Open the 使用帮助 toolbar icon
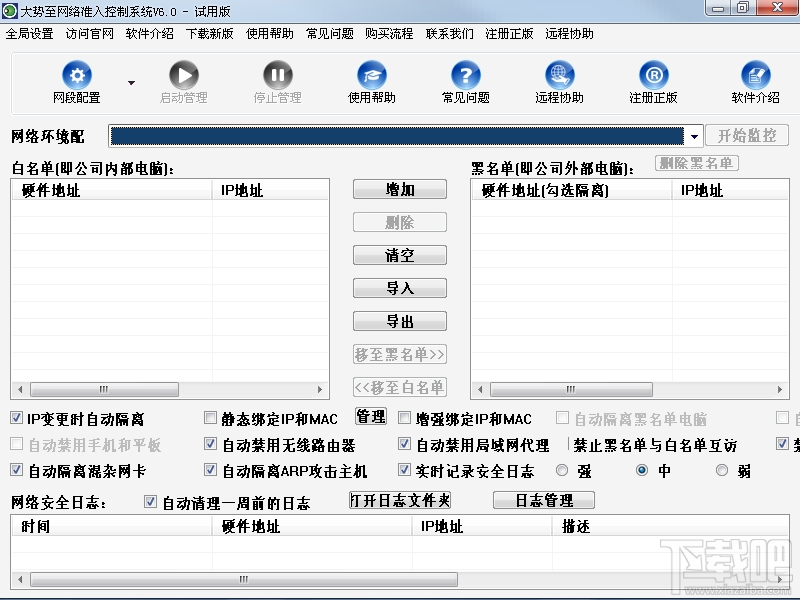 click(371, 75)
